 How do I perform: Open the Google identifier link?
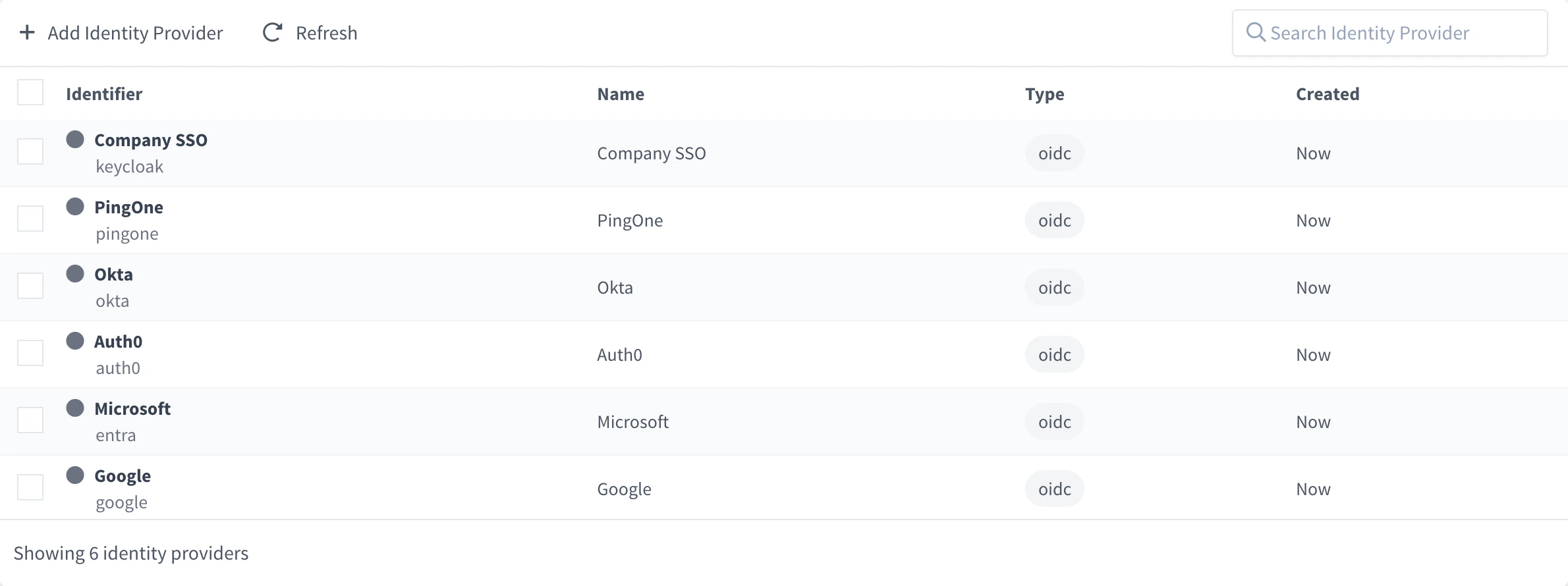[x=123, y=476]
